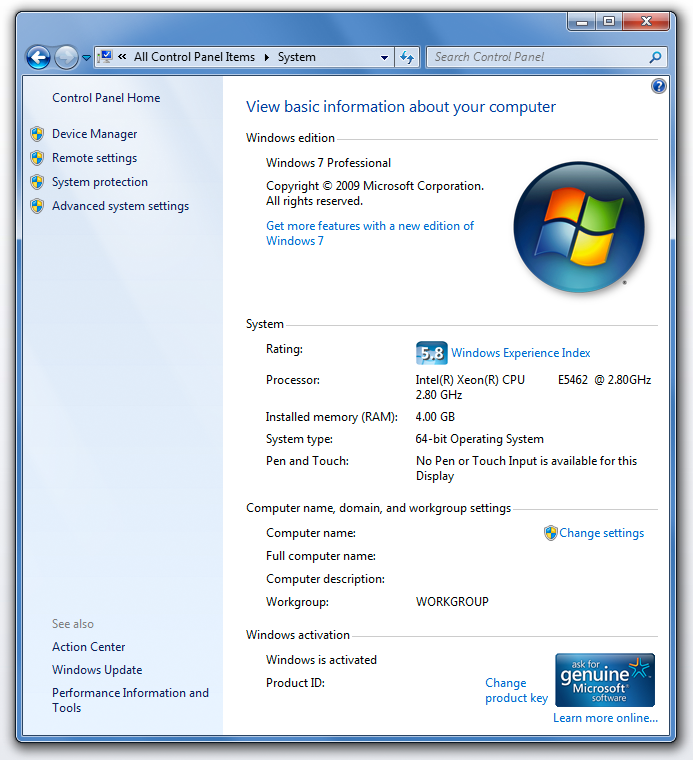Viewport: 693px width, 760px height.
Task: Close the System window
Action: (646, 21)
